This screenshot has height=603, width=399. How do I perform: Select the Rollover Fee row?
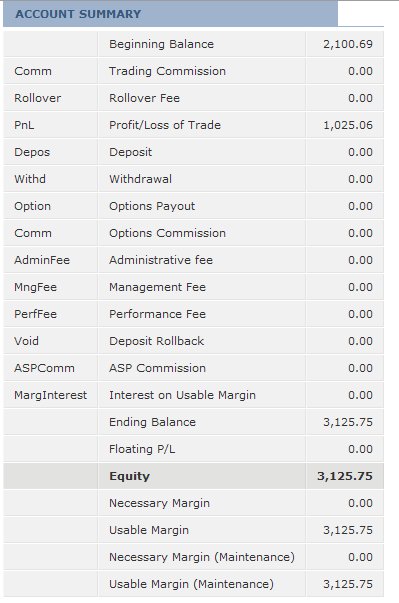tap(193, 98)
